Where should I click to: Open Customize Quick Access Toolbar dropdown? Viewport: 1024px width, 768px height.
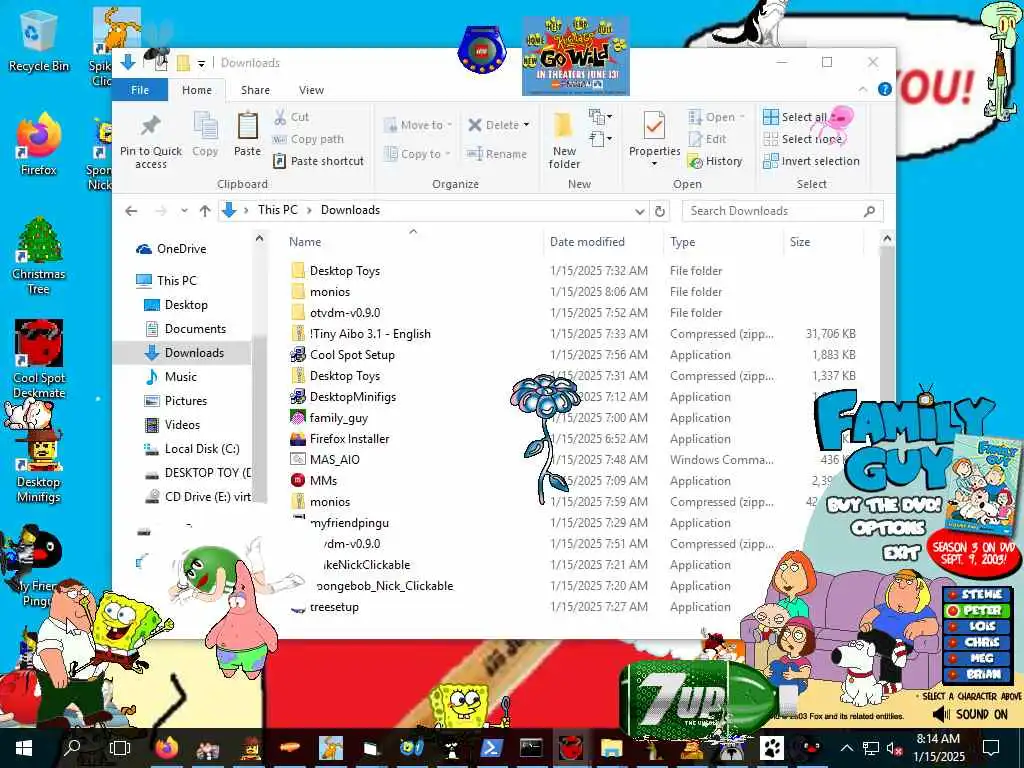201,63
